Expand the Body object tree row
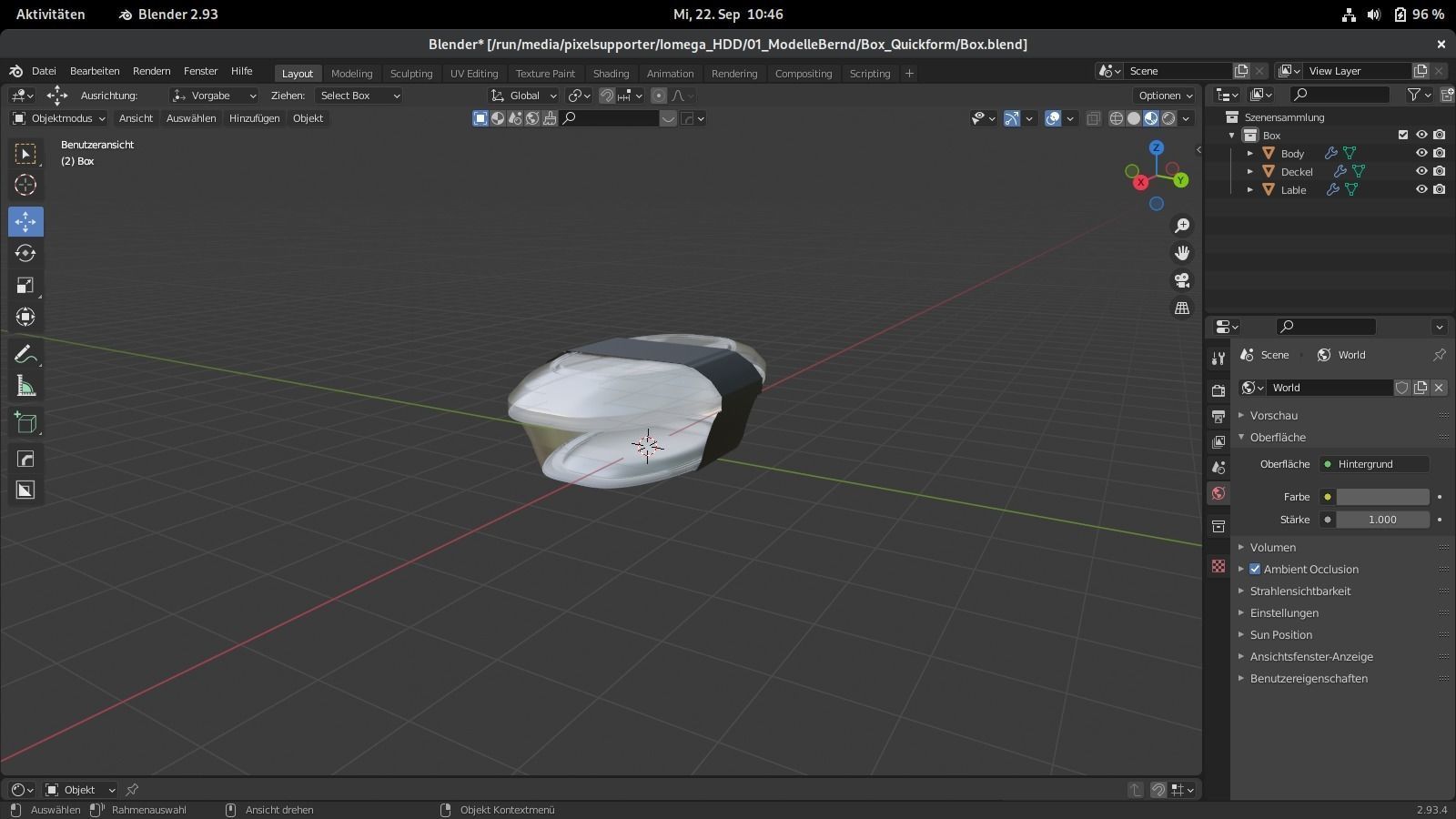 click(x=1250, y=153)
